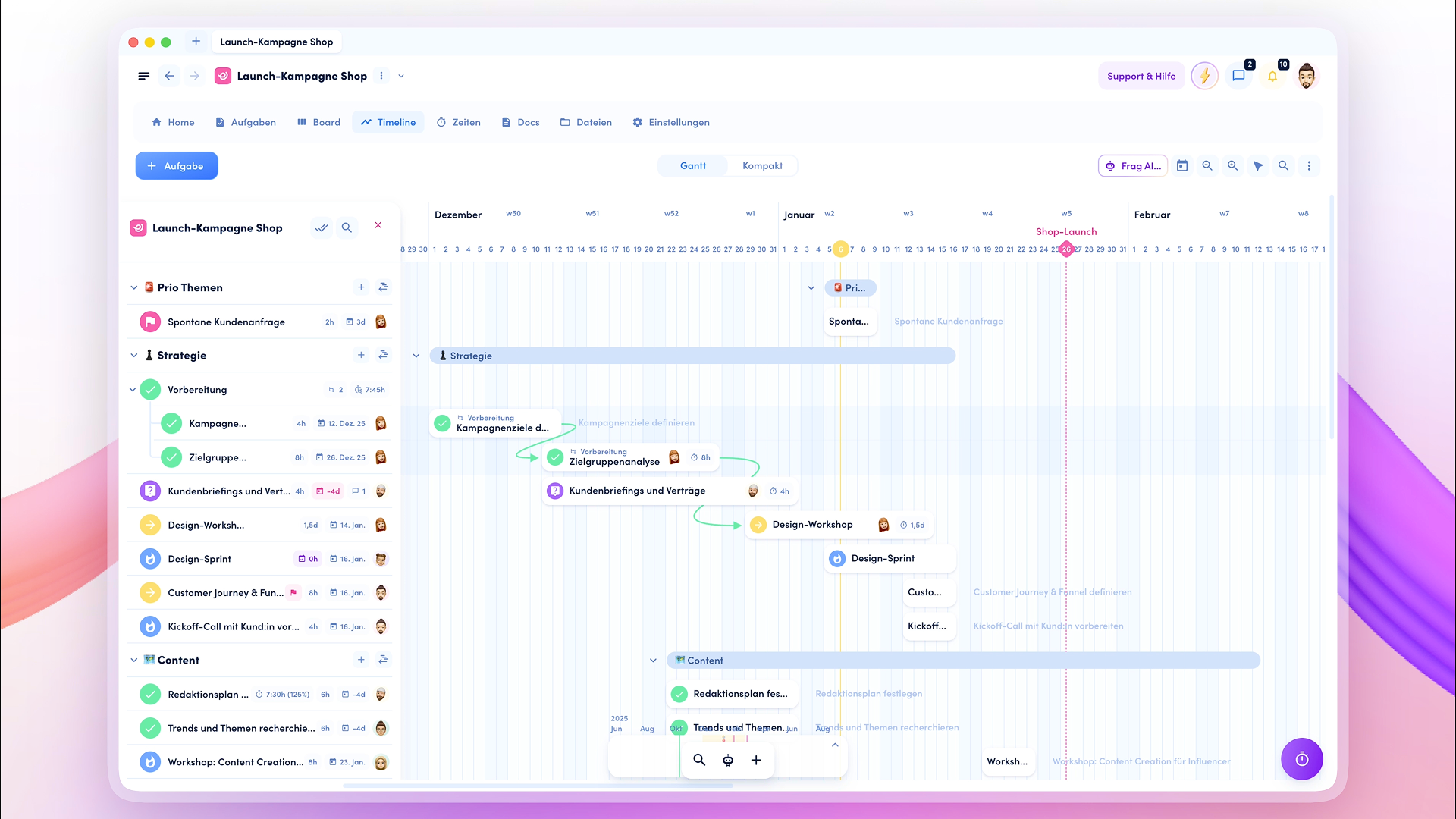Jump to today using the calendar icon
This screenshot has width=1456, height=819.
click(x=1182, y=165)
